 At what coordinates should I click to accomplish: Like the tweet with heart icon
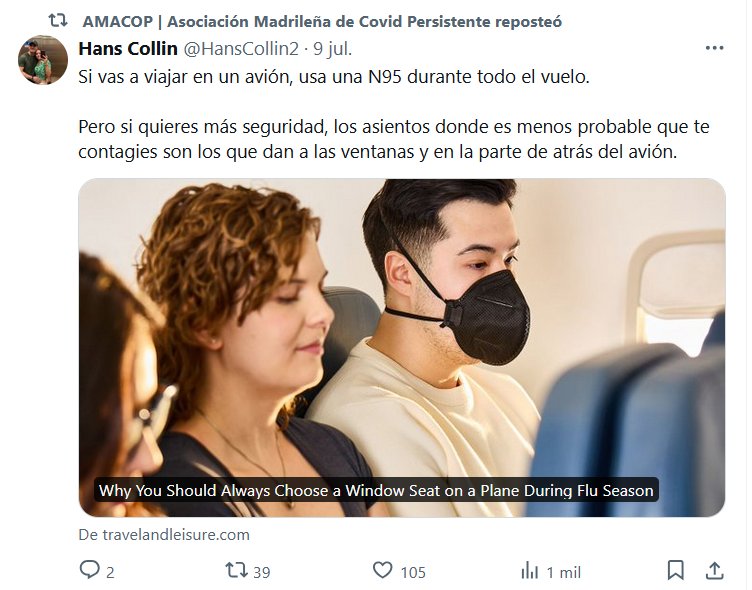point(382,570)
